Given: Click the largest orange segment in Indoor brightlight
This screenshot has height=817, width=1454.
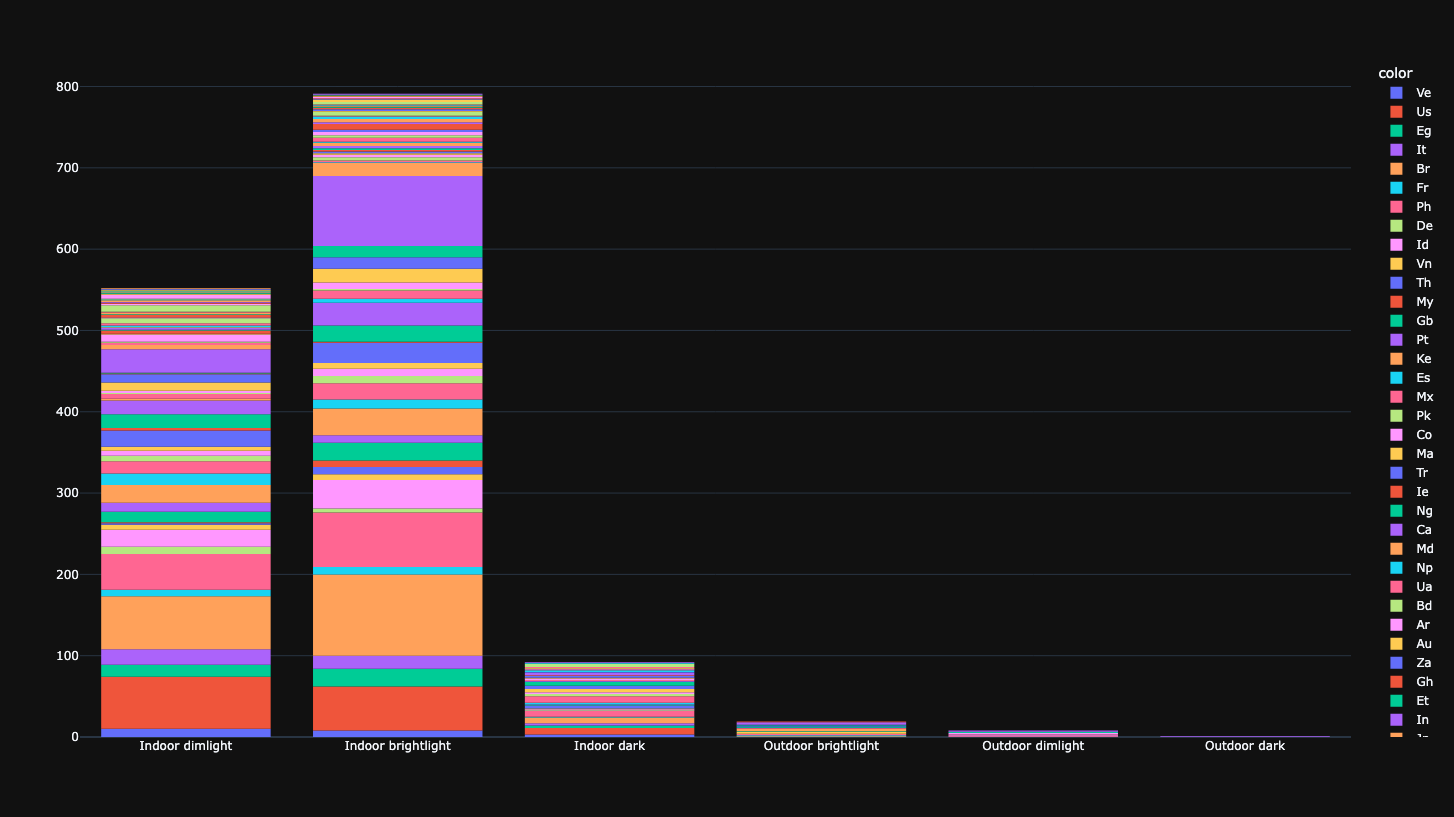Looking at the screenshot, I should pos(398,615).
